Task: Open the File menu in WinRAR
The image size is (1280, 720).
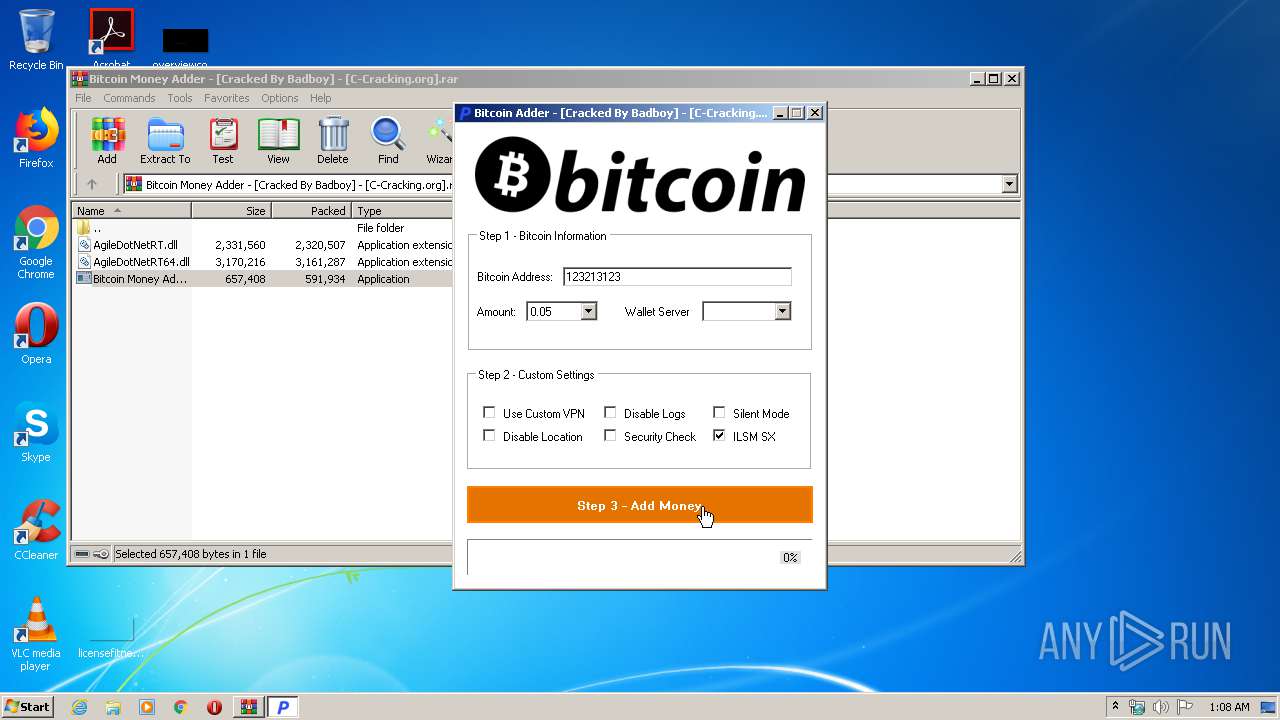Action: tap(83, 98)
